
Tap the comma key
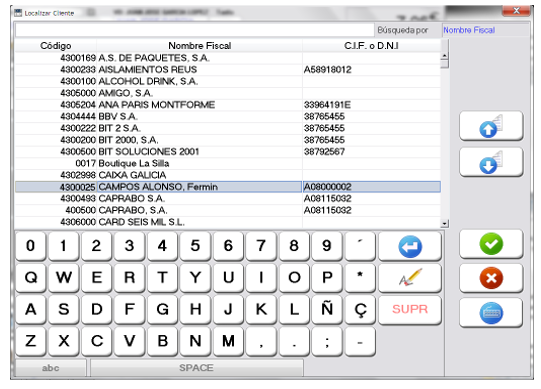[261, 341]
